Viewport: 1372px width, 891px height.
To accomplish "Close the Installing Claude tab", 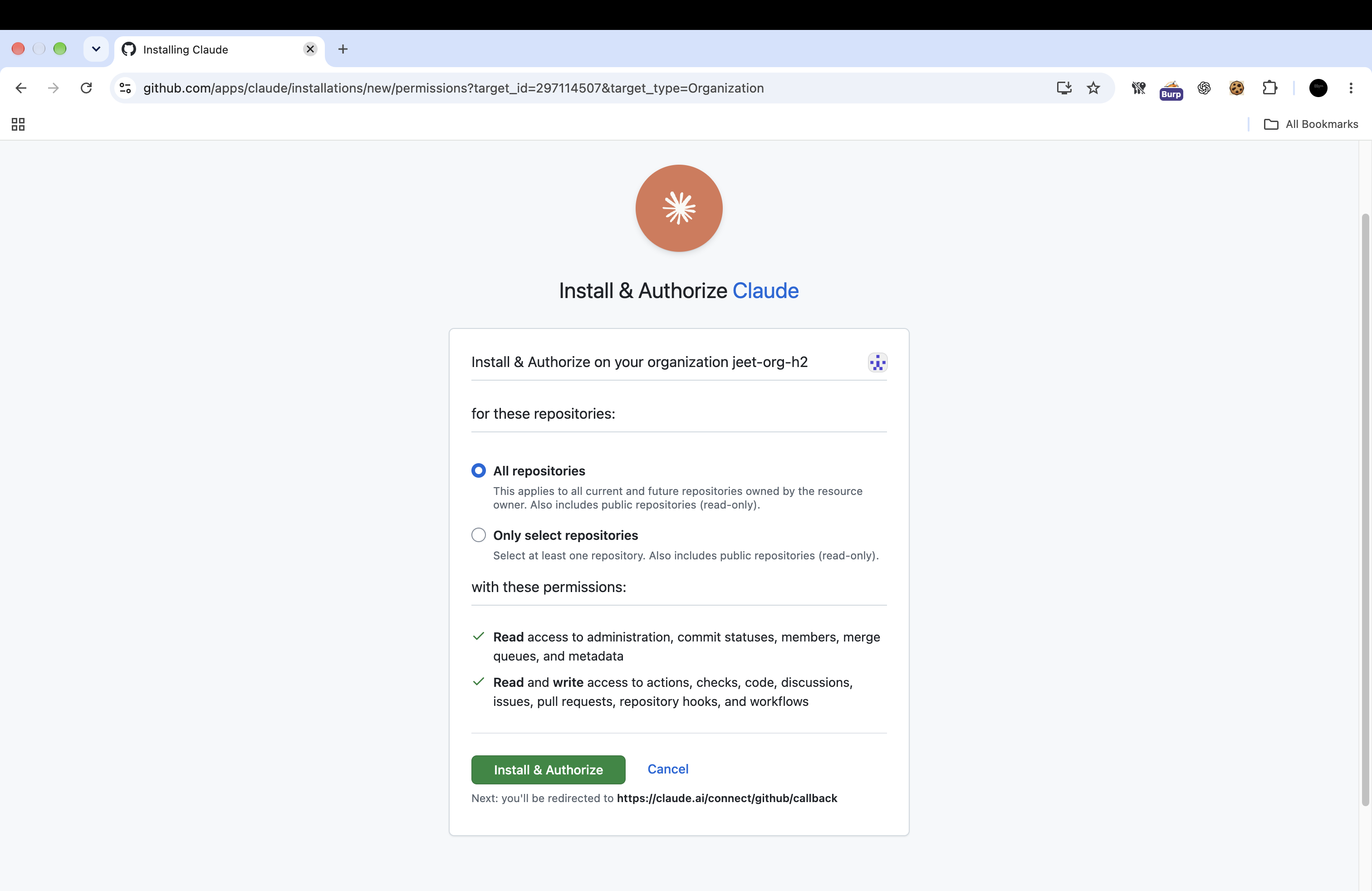I will point(310,49).
